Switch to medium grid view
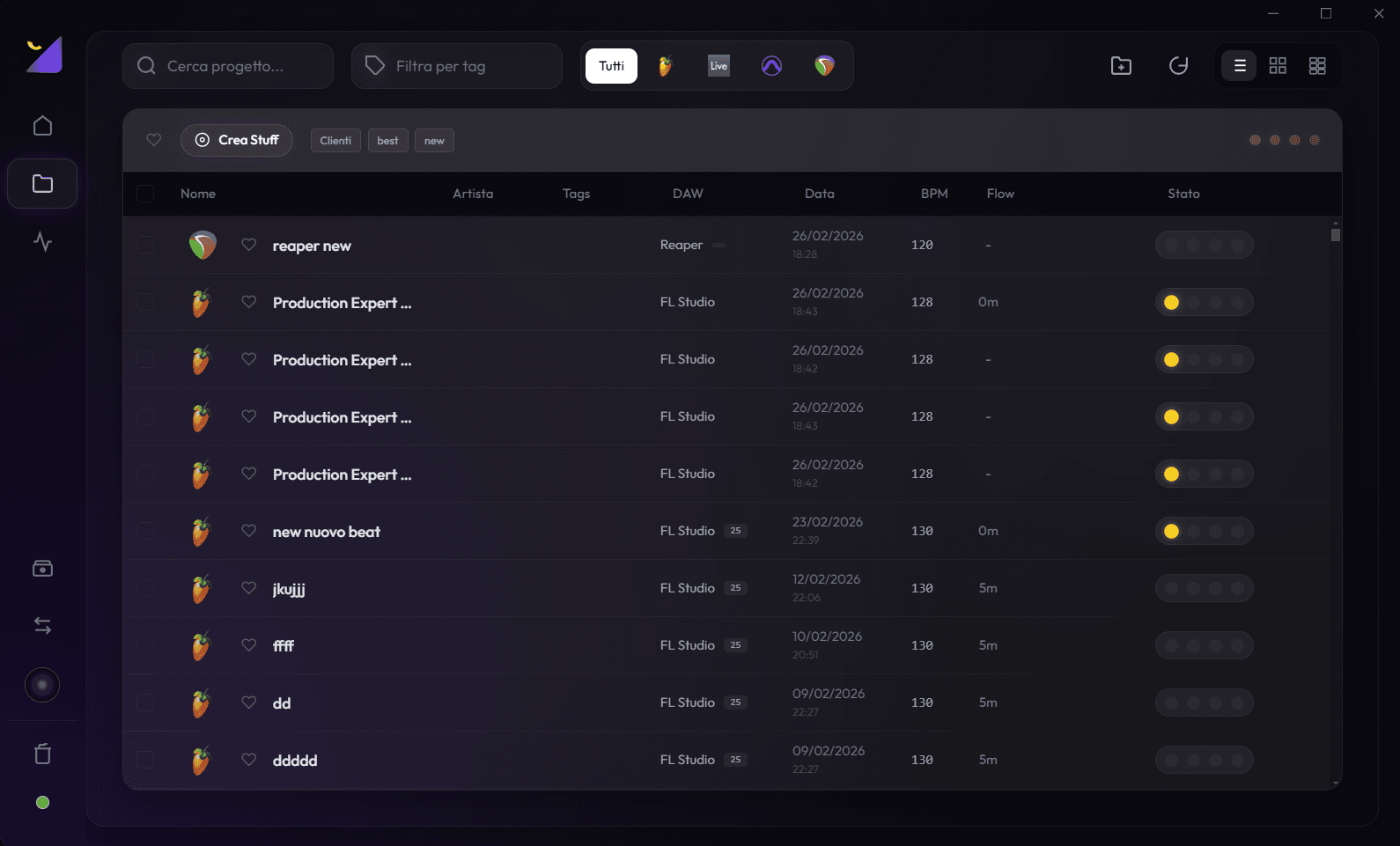1400x846 pixels. [1278, 66]
